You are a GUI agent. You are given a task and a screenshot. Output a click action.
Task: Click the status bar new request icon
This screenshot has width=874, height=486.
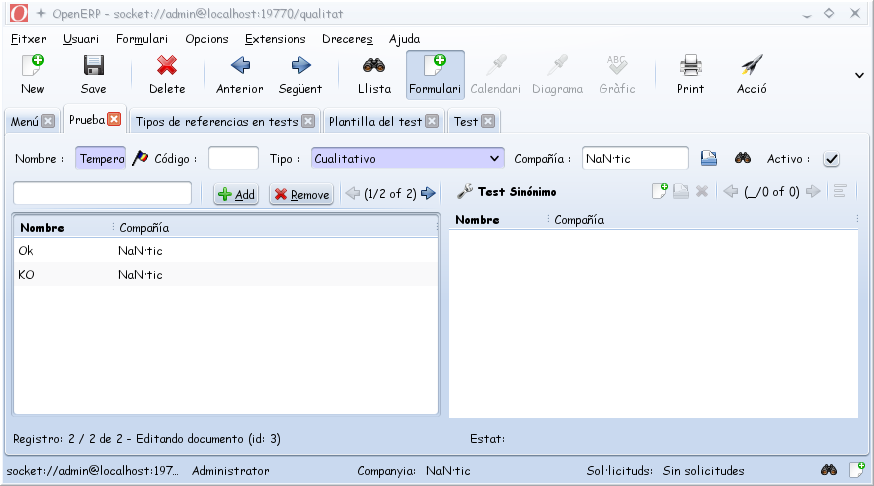857,469
